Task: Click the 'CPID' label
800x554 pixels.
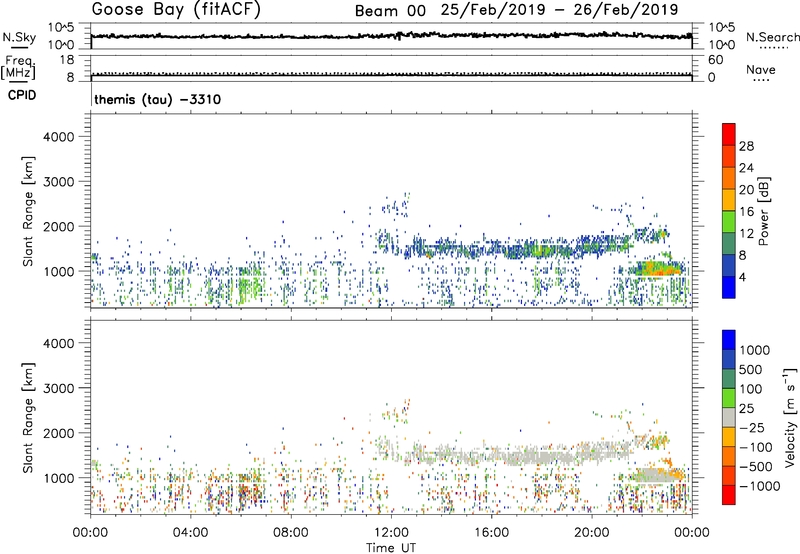Action: (x=22, y=95)
